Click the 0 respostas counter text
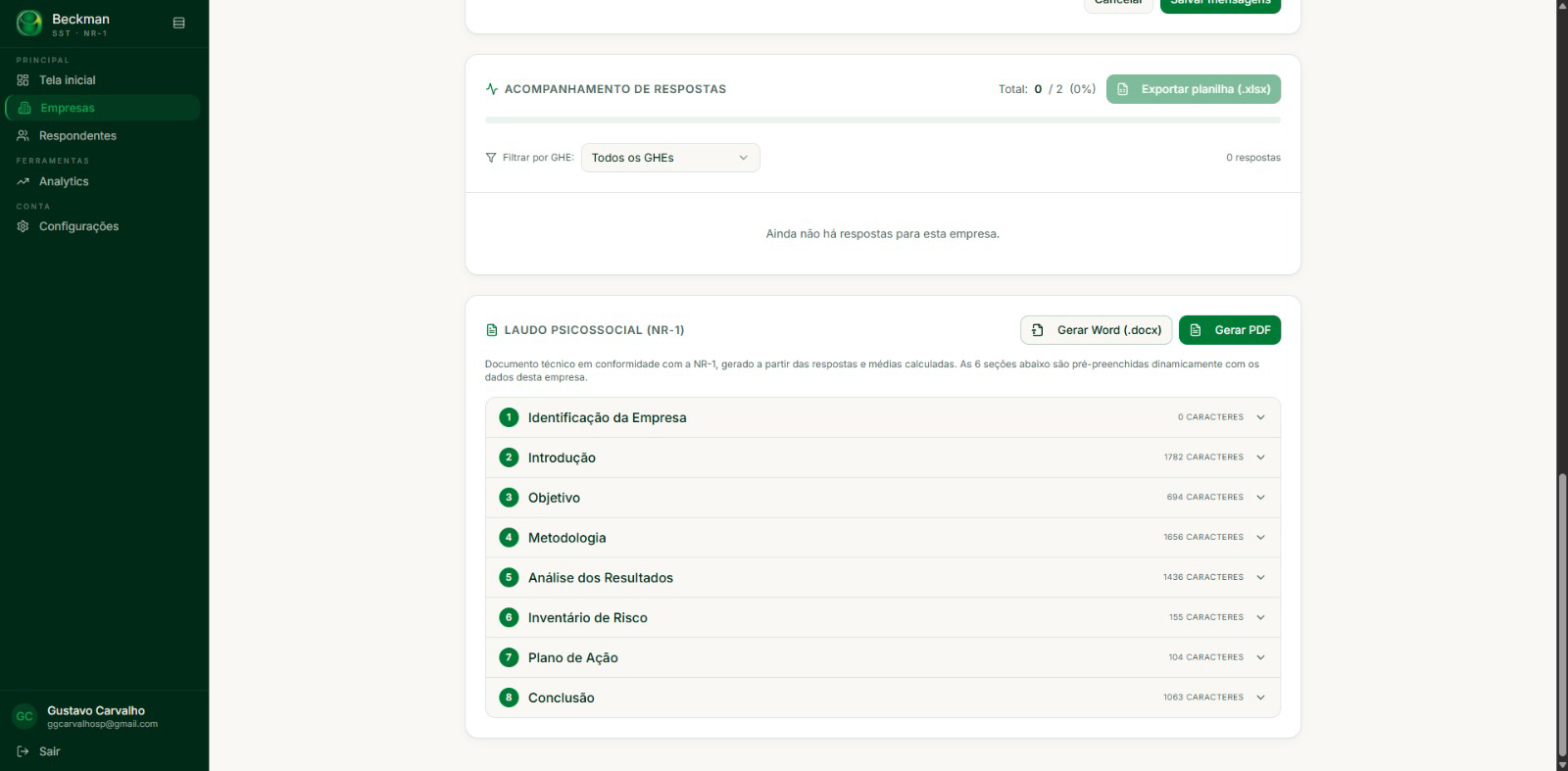The width and height of the screenshot is (1568, 771). point(1253,158)
